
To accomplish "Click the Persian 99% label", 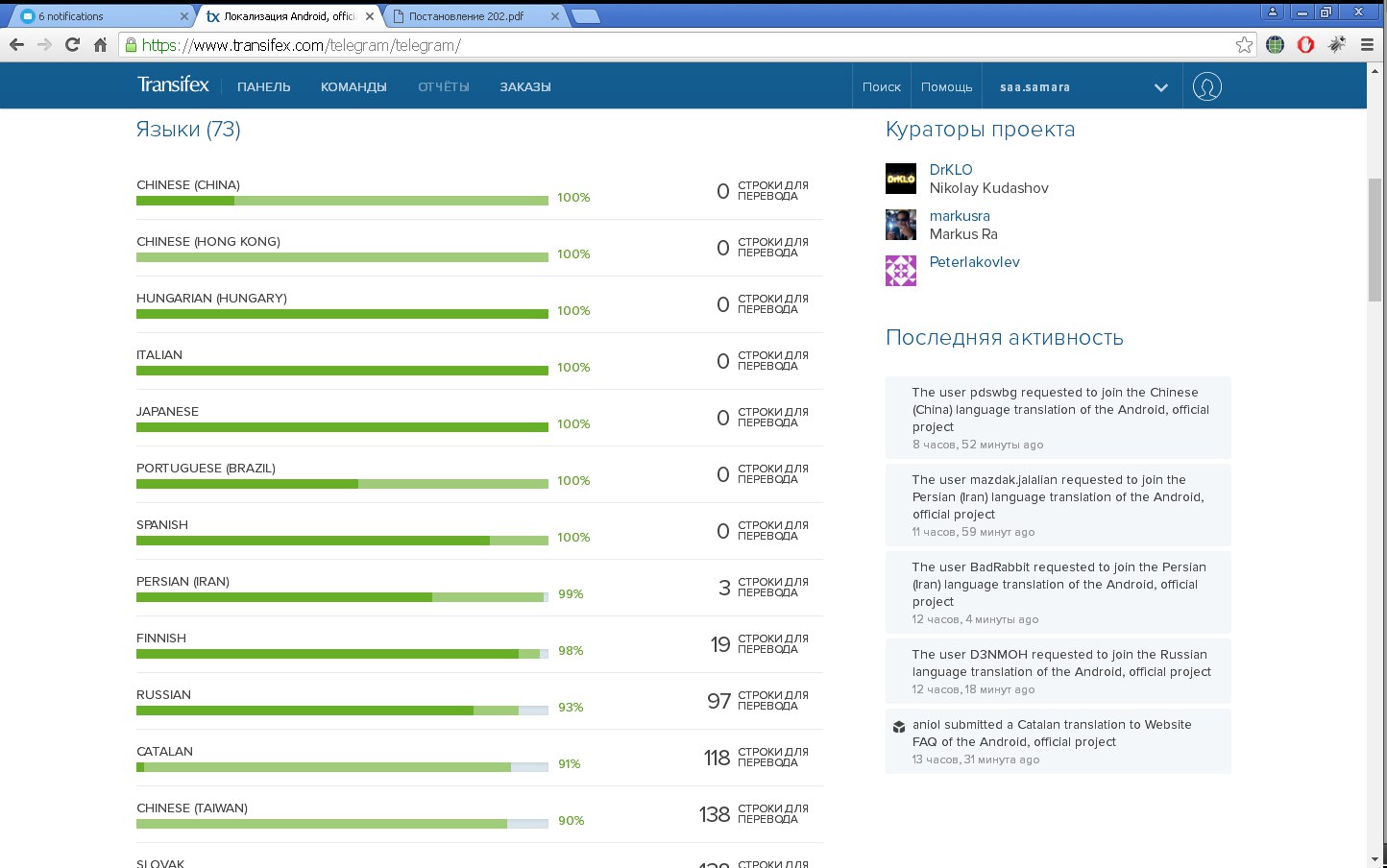I will 571,594.
